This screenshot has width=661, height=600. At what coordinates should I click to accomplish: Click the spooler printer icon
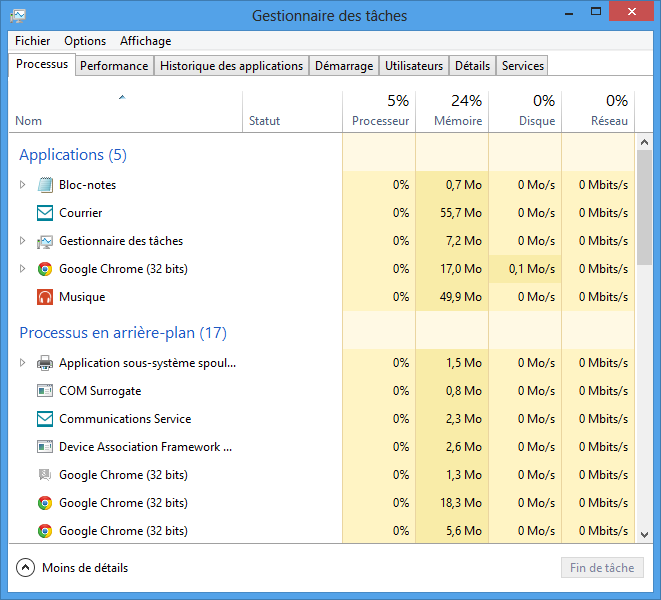(x=45, y=363)
